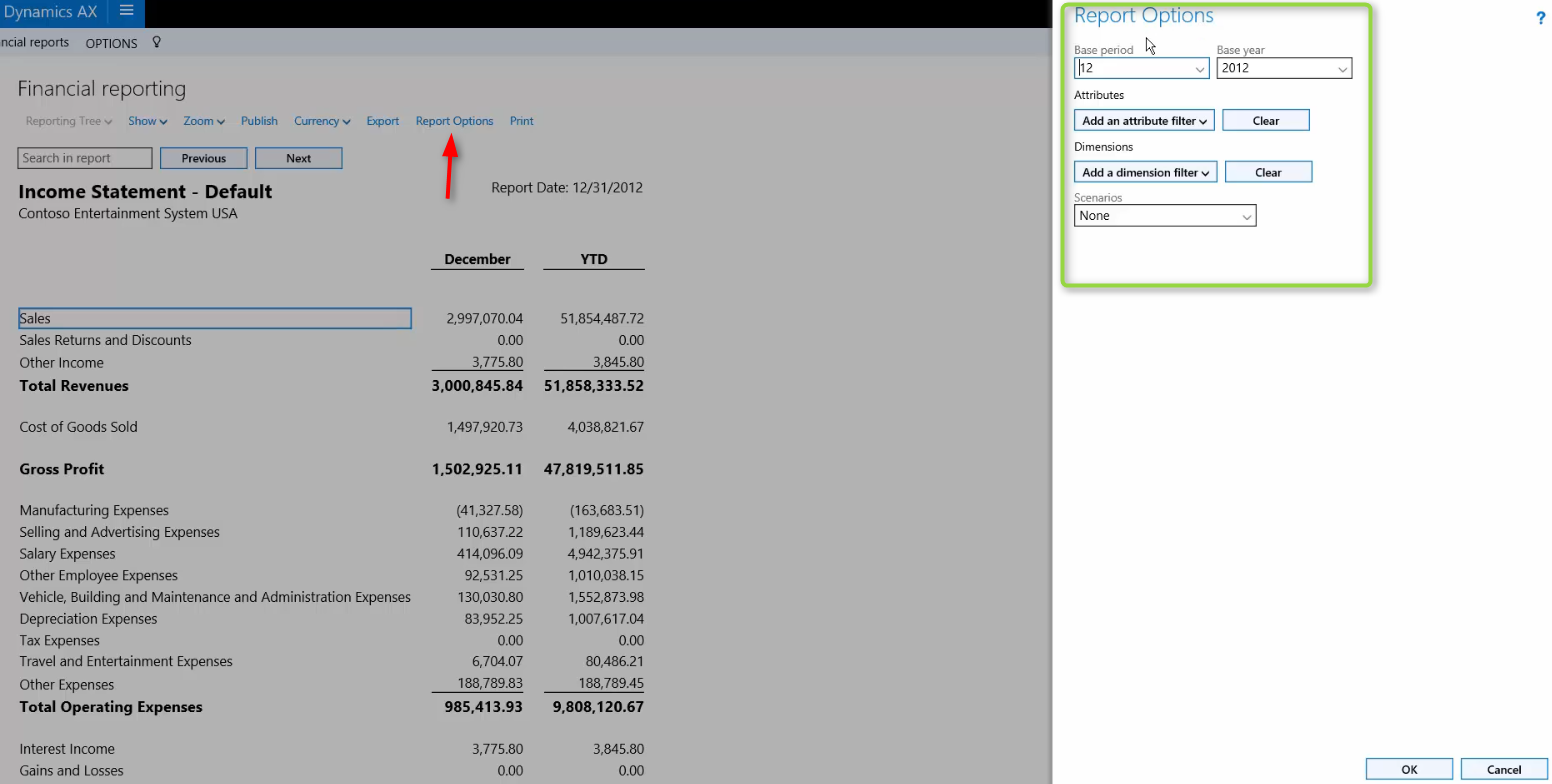Click the Other Employee Expenses row

(98, 576)
